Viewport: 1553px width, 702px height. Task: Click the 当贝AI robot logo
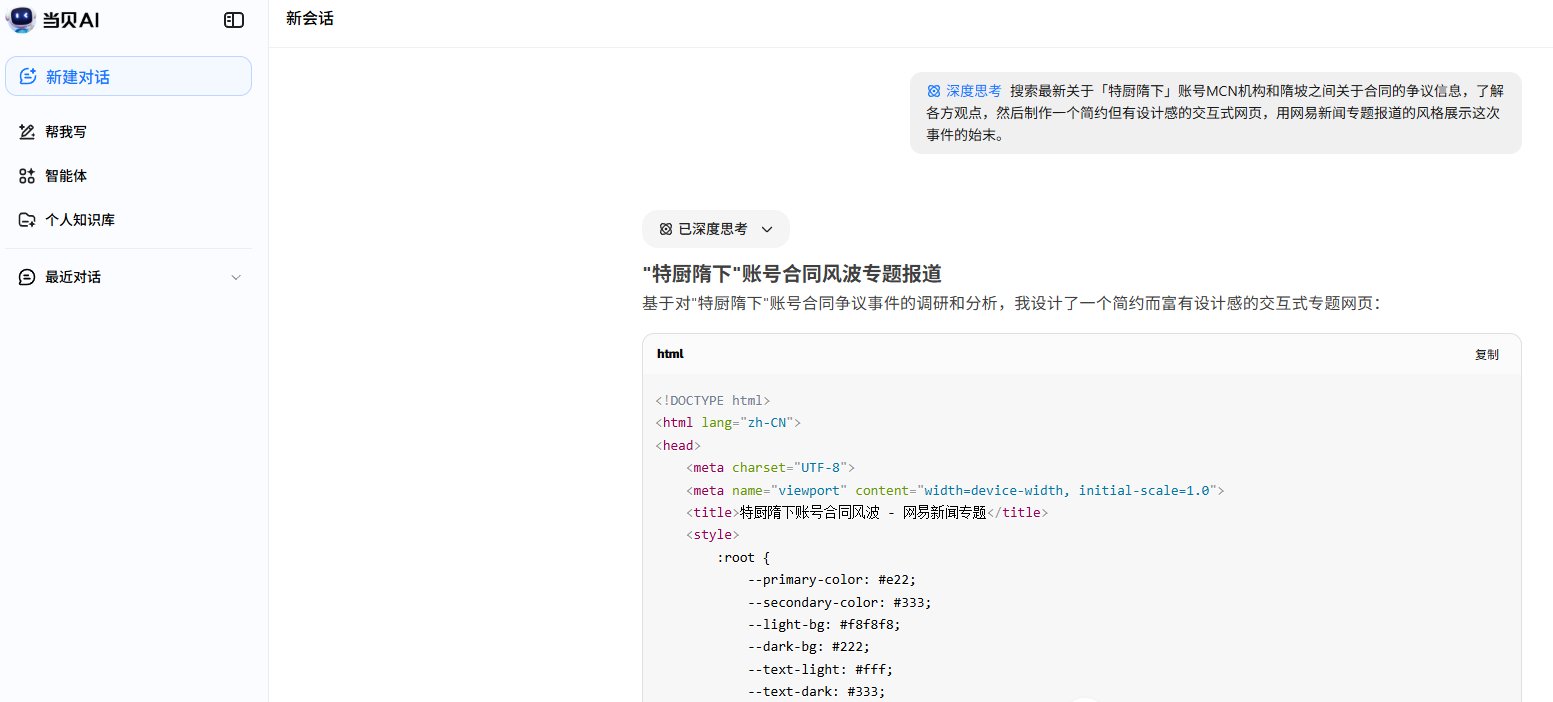coord(21,18)
